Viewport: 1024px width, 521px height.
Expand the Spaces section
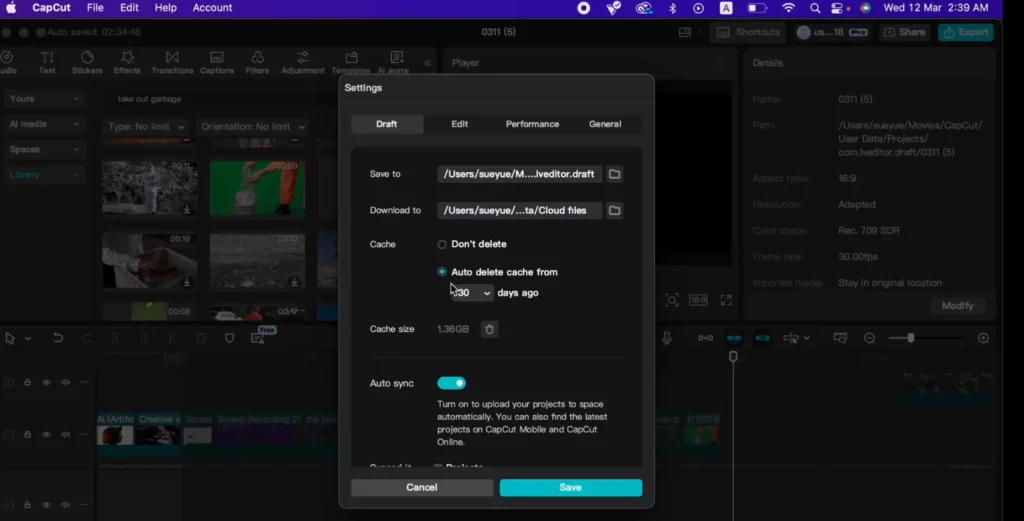pyautogui.click(x=44, y=150)
